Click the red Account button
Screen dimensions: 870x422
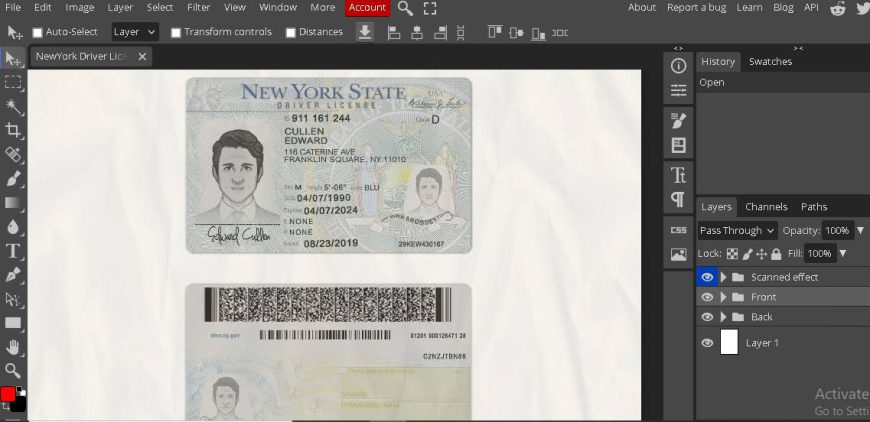click(367, 8)
